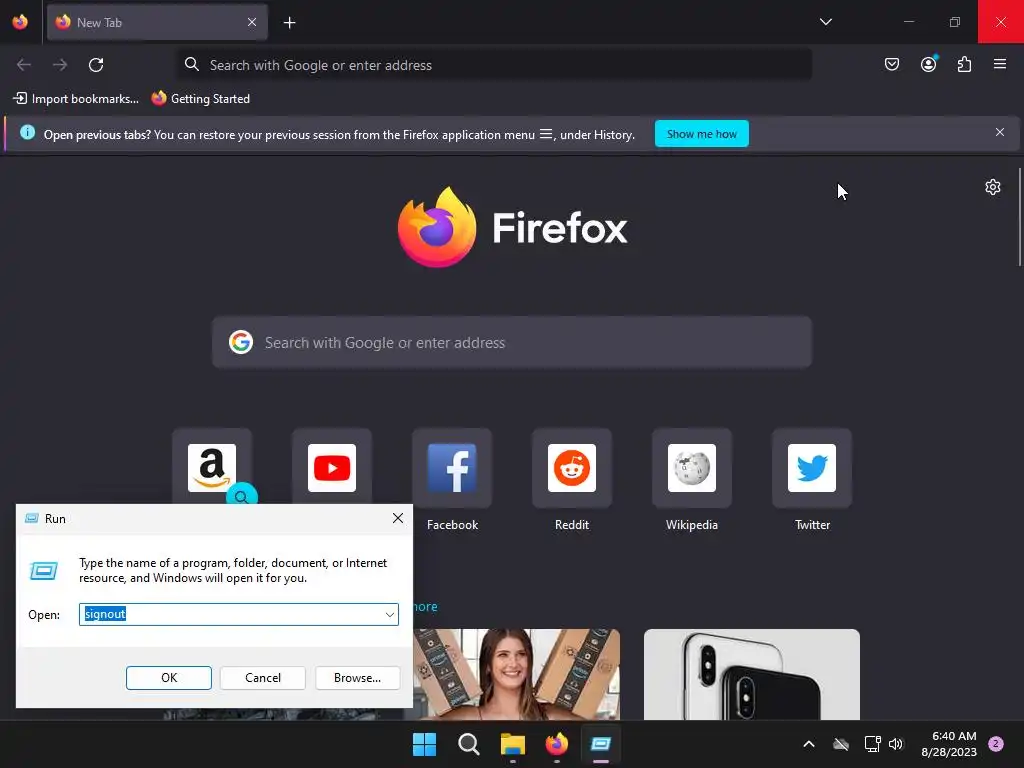
Task: Click Firefox icon in taskbar
Action: (556, 744)
